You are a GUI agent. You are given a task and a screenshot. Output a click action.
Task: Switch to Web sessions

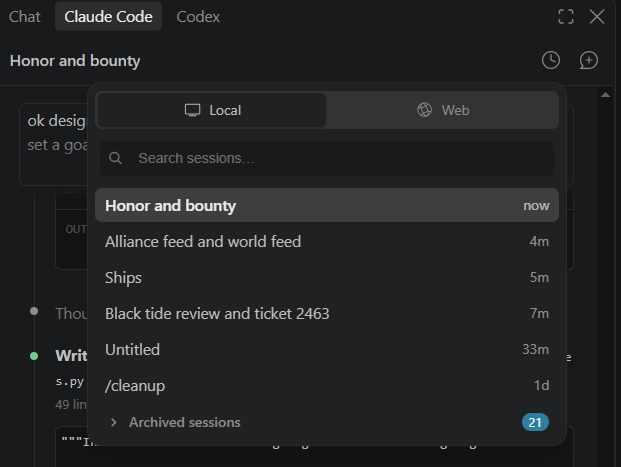tap(443, 110)
